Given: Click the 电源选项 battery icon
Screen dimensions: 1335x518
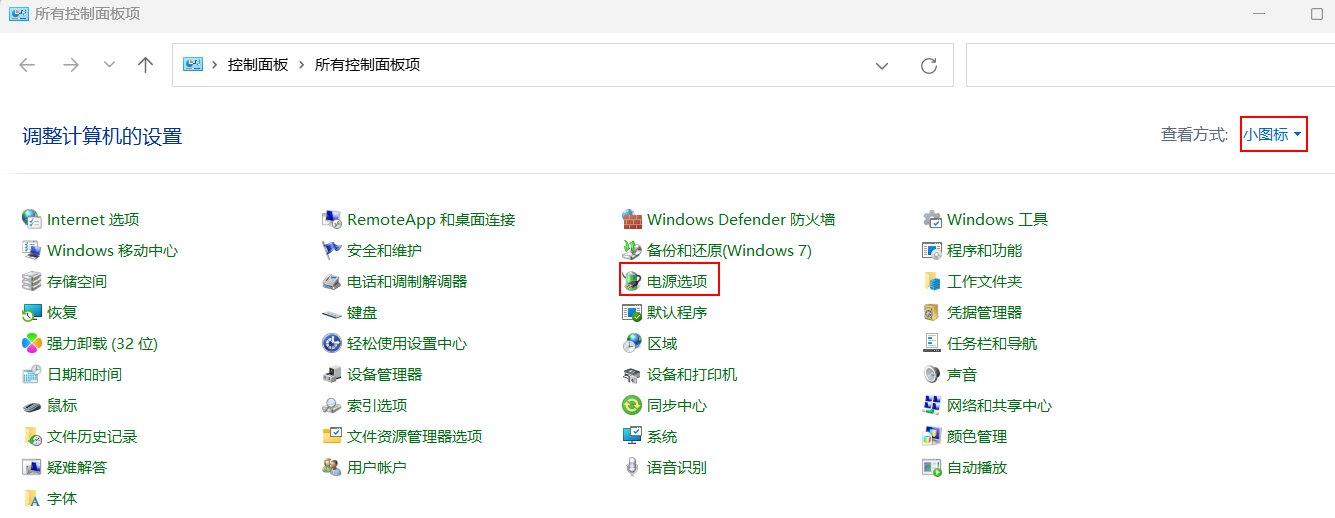Looking at the screenshot, I should (631, 282).
